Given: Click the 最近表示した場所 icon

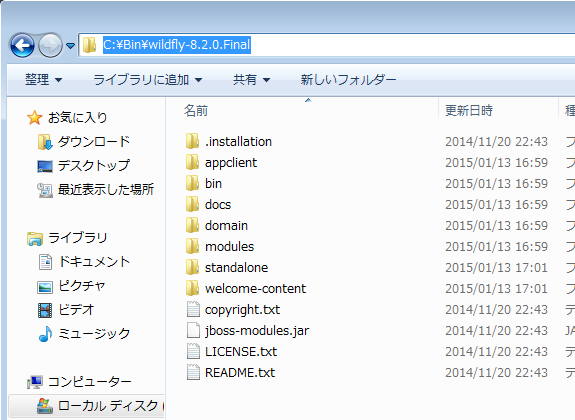Looking at the screenshot, I should [45, 190].
